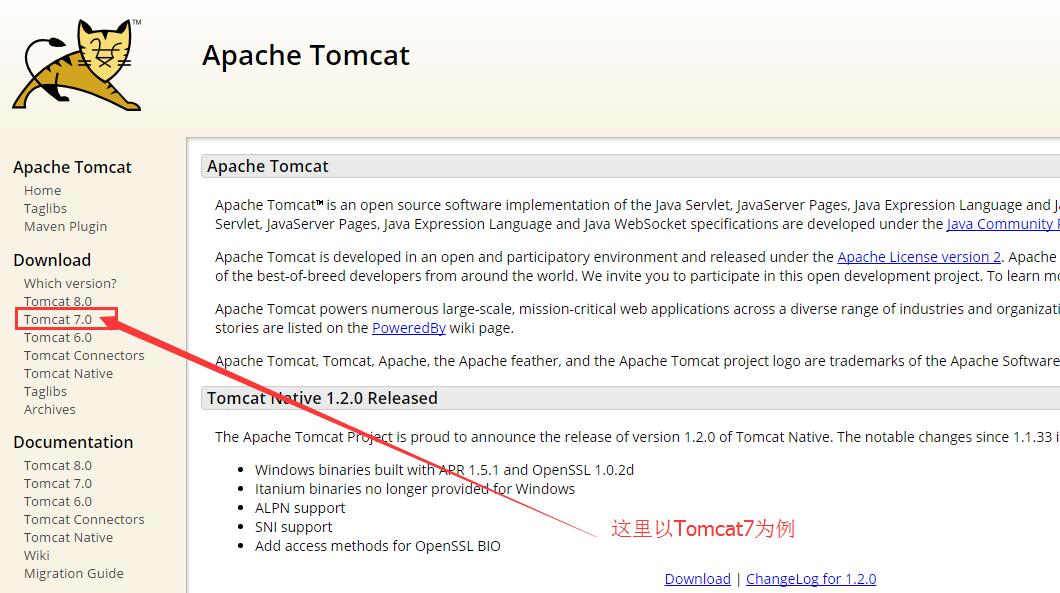Image resolution: width=1060 pixels, height=593 pixels.
Task: Click 'Add access methods for OpenSSL BIO' text
Action: 377,546
